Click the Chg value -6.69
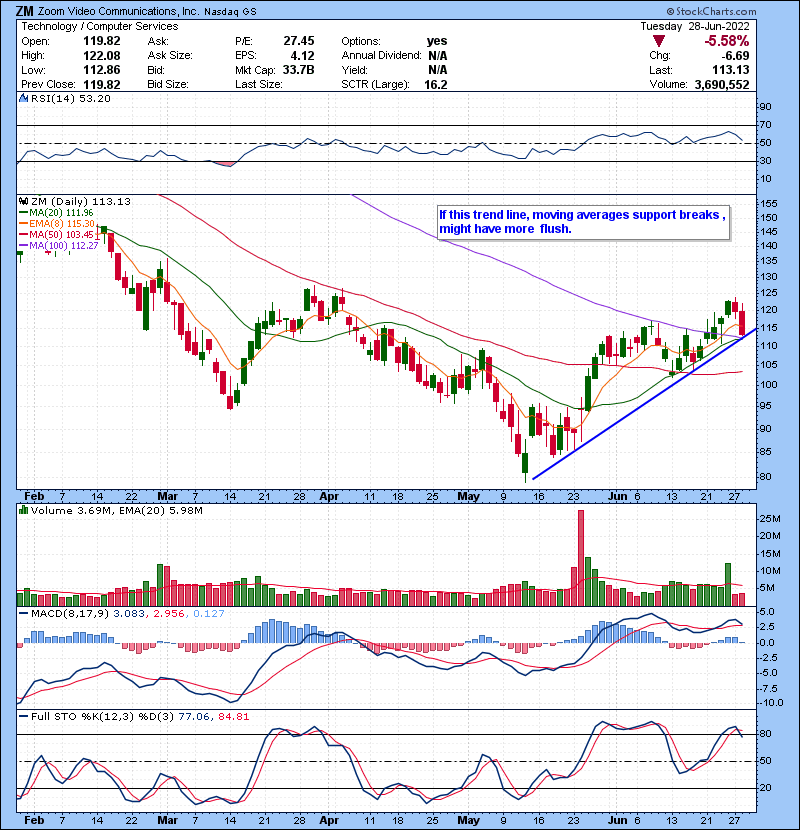Screen dimensions: 800x830 point(735,56)
